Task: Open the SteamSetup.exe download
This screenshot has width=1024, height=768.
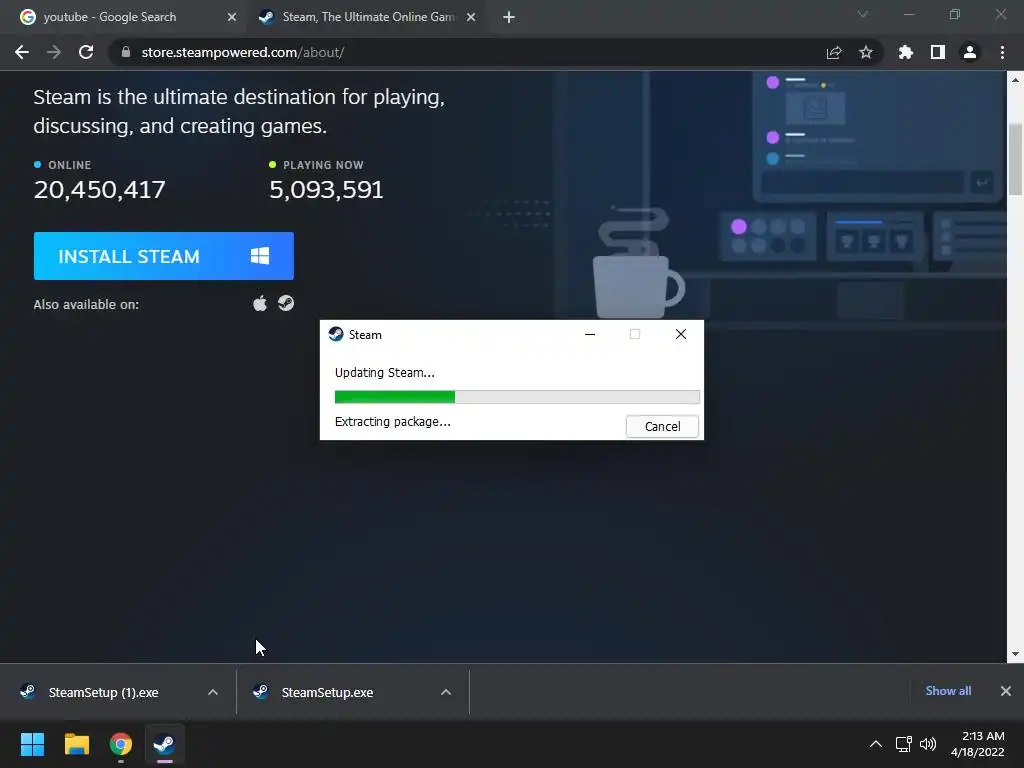Action: pyautogui.click(x=327, y=692)
